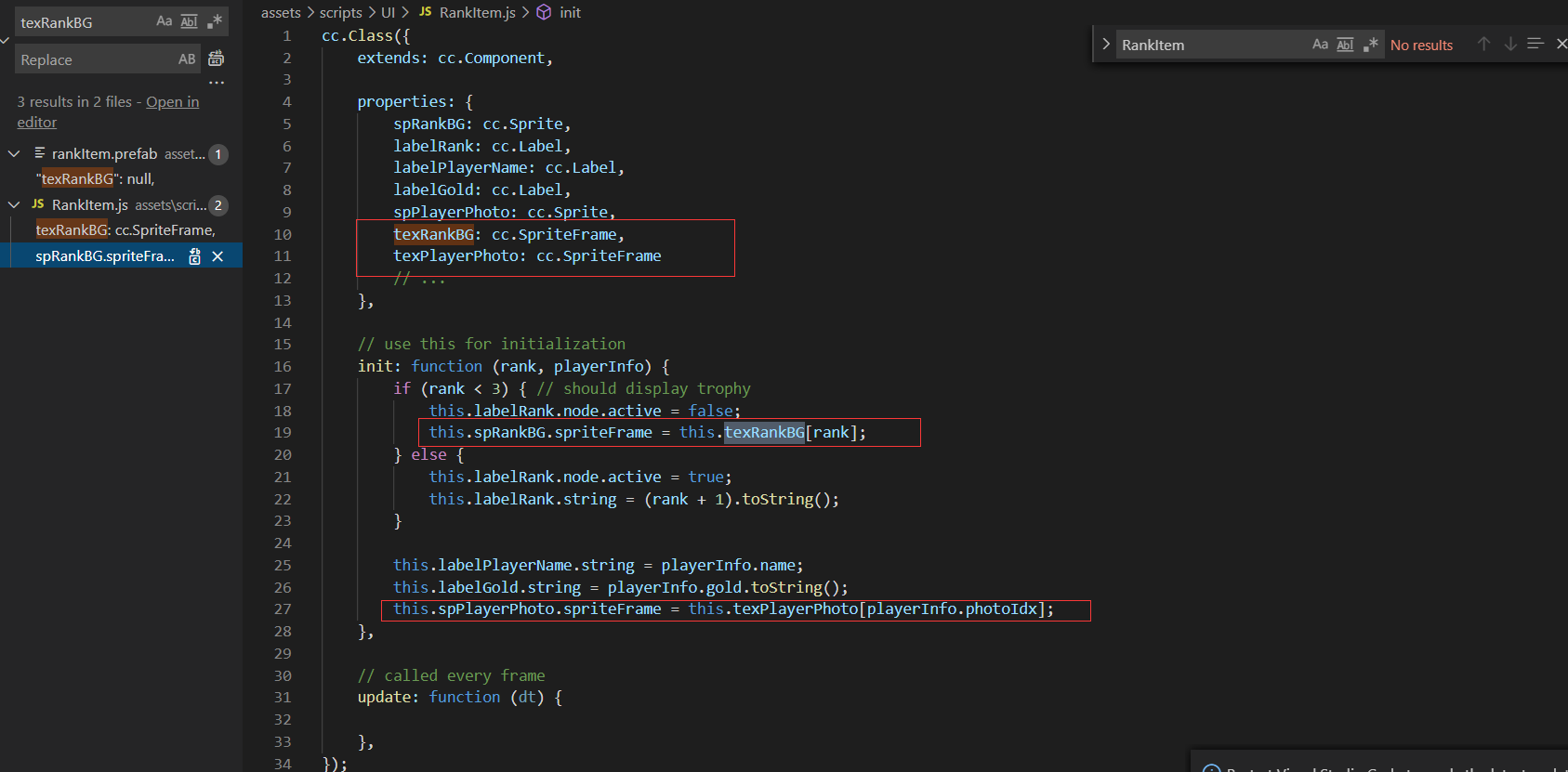Click "// use this for initialization" comment
The image size is (1568, 772).
[x=492, y=344]
